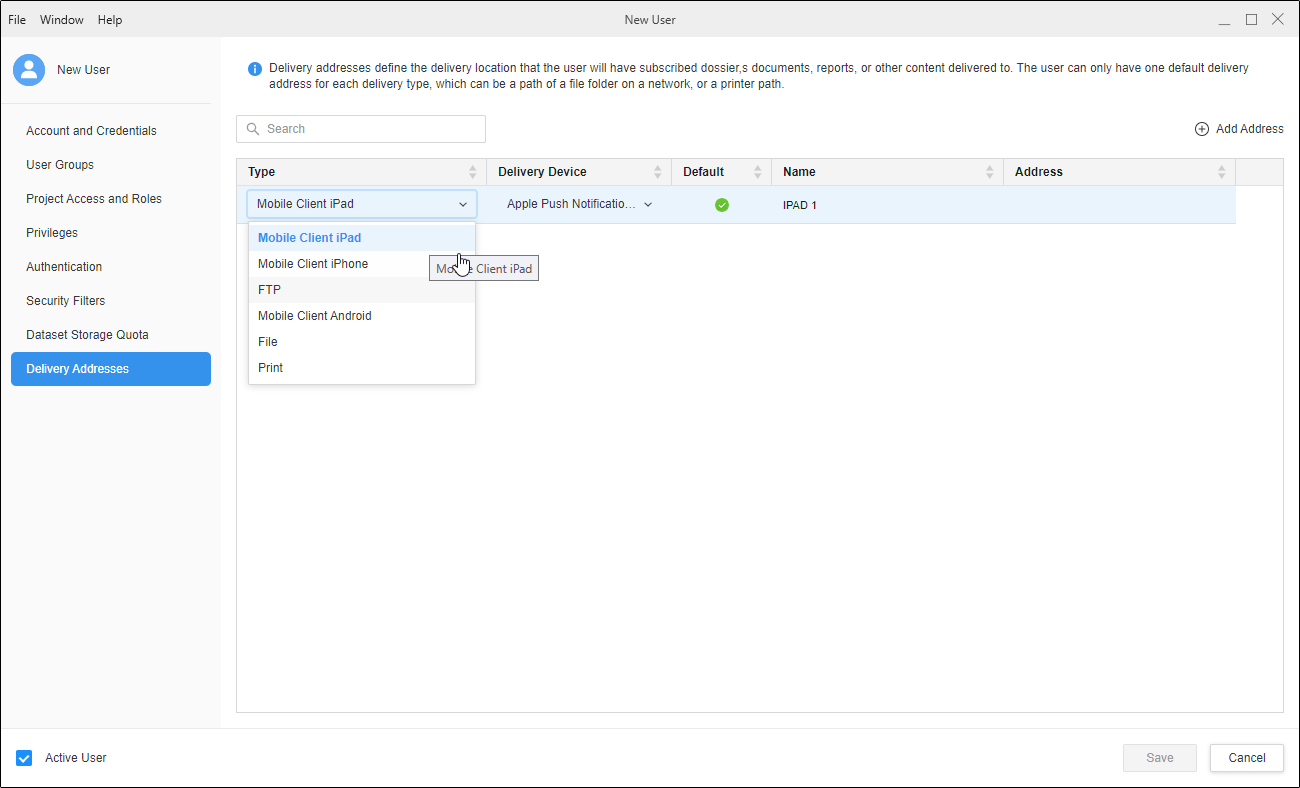The height and width of the screenshot is (788, 1300).
Task: Toggle the Active User checkbox
Action: [x=25, y=758]
